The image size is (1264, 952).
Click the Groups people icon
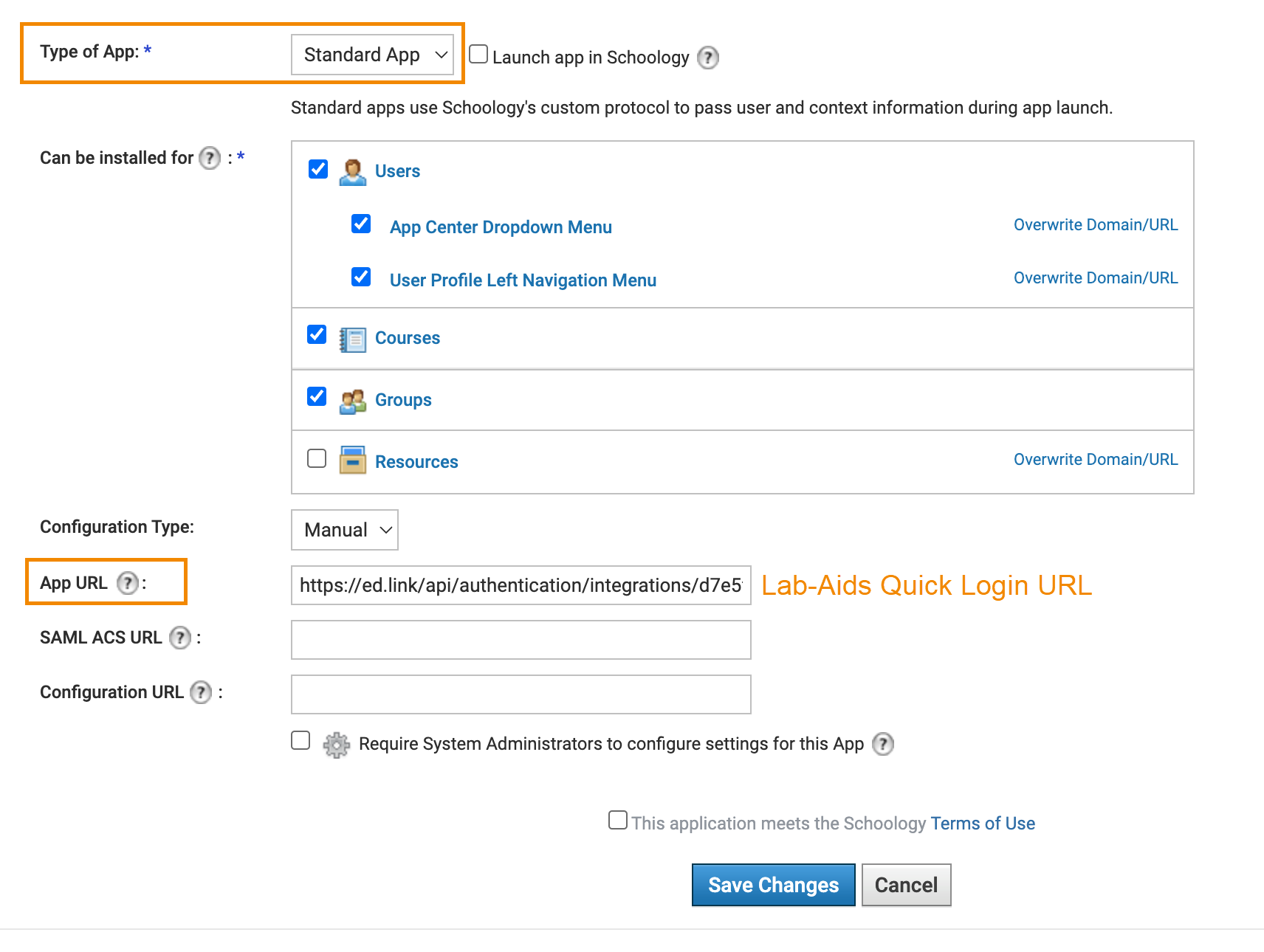pos(352,401)
